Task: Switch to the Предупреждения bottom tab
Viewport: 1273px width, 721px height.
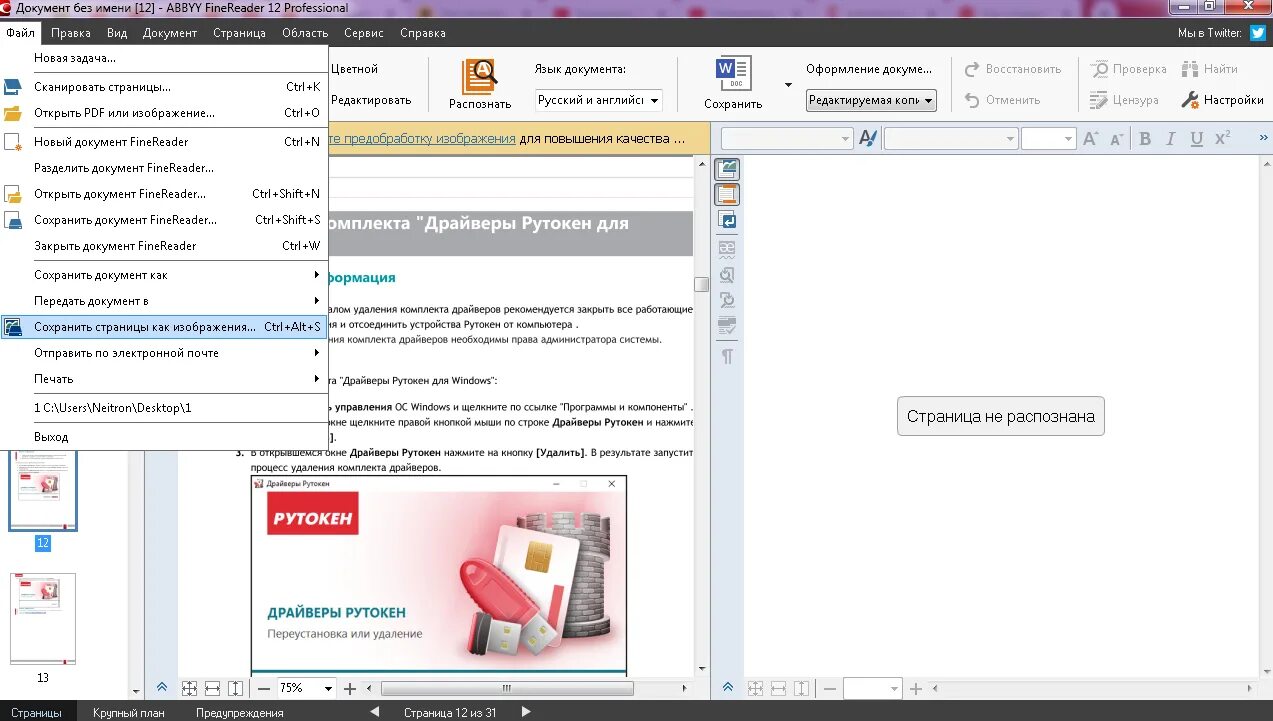Action: point(240,713)
